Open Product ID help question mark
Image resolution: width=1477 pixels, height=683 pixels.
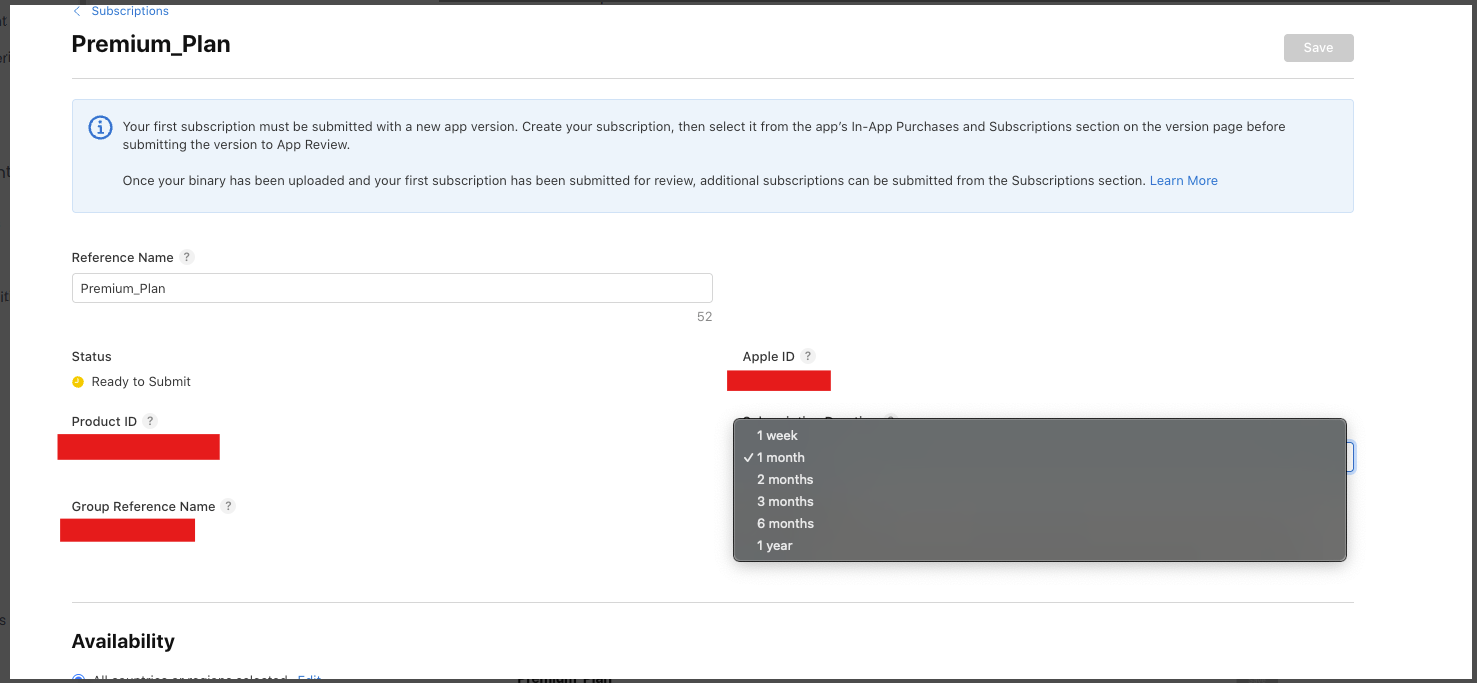150,421
